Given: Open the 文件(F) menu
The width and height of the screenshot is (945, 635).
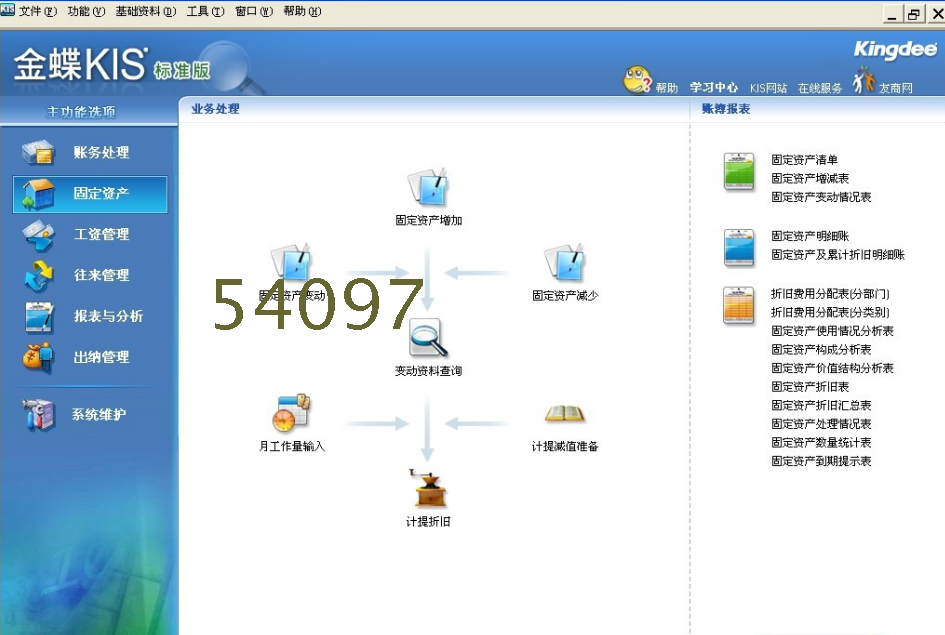Looking at the screenshot, I should point(37,11).
